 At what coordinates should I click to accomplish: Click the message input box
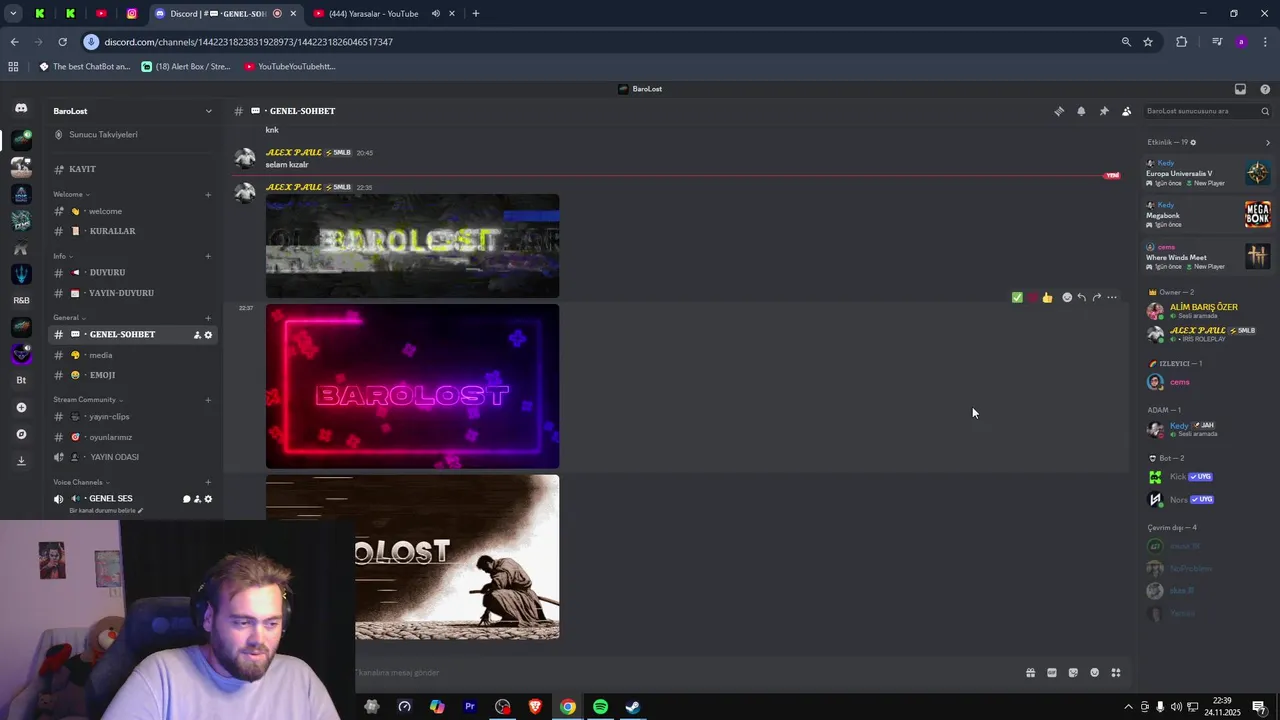[x=680, y=673]
